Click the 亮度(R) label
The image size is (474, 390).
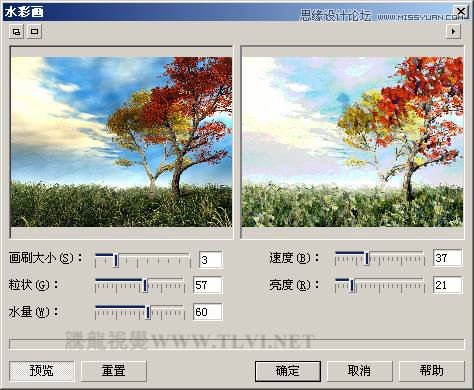pos(294,285)
